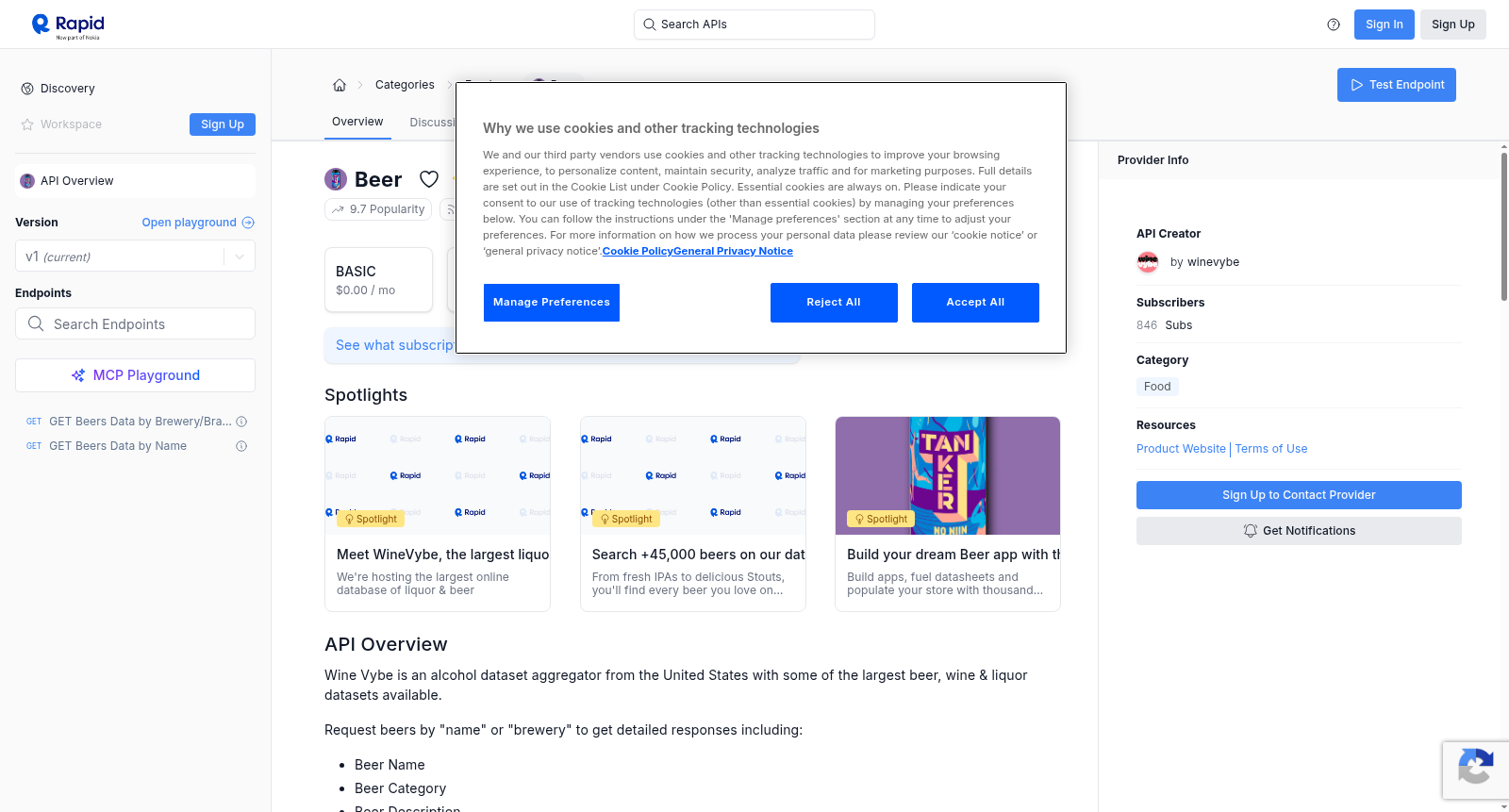Open the Build your dream Beer app spotlight
The image size is (1509, 812).
pyautogui.click(x=948, y=514)
